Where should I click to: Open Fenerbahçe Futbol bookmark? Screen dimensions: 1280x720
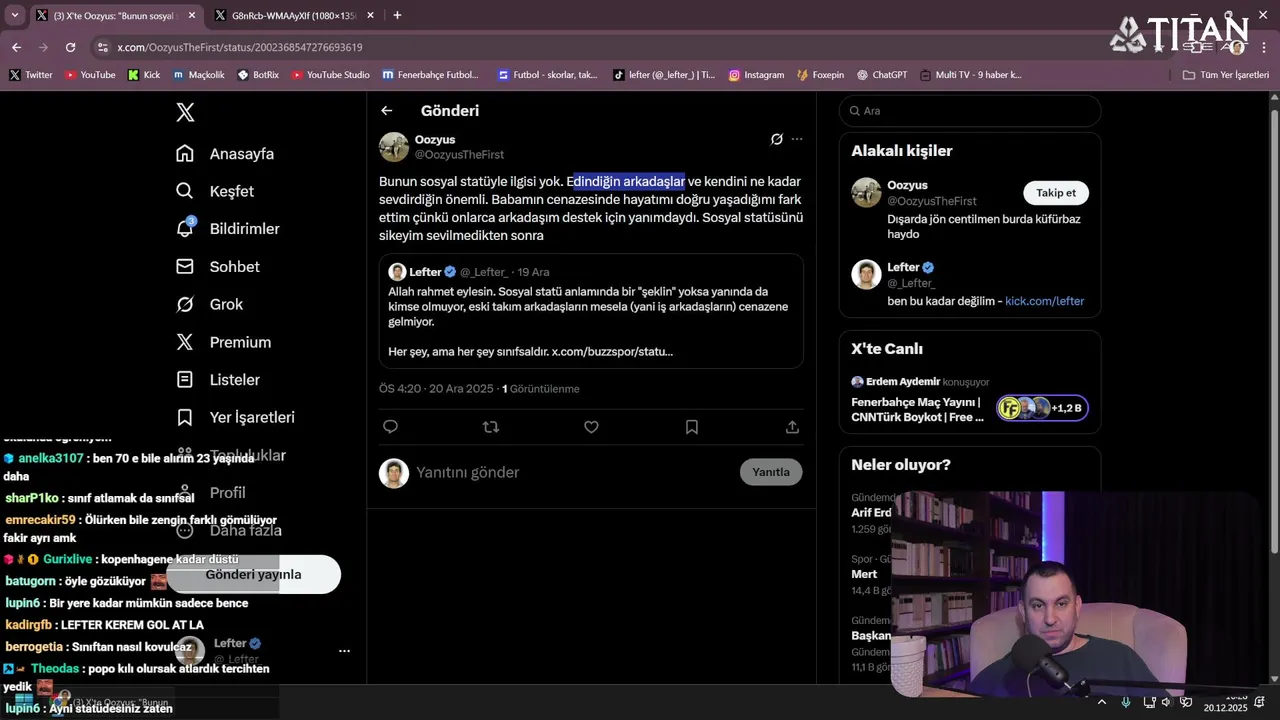coord(430,75)
